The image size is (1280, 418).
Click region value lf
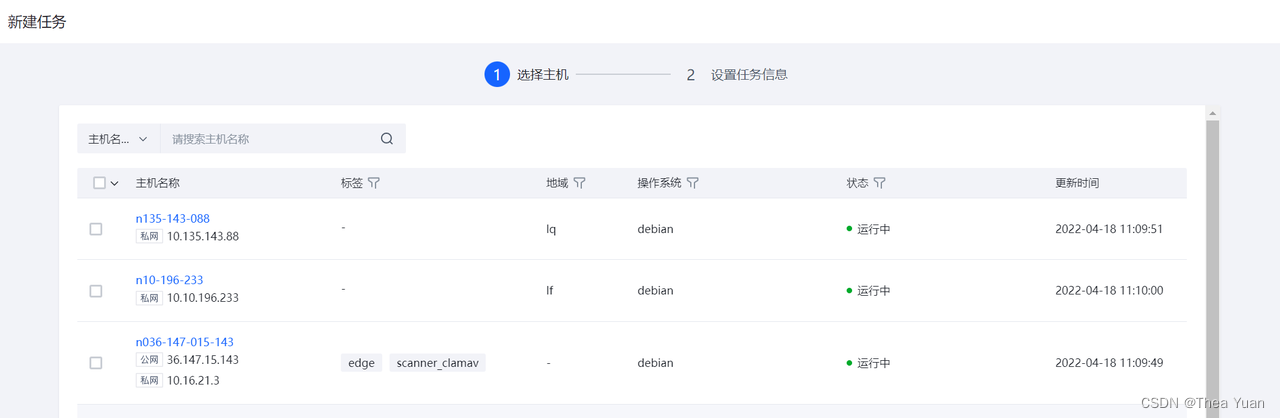tap(550, 291)
